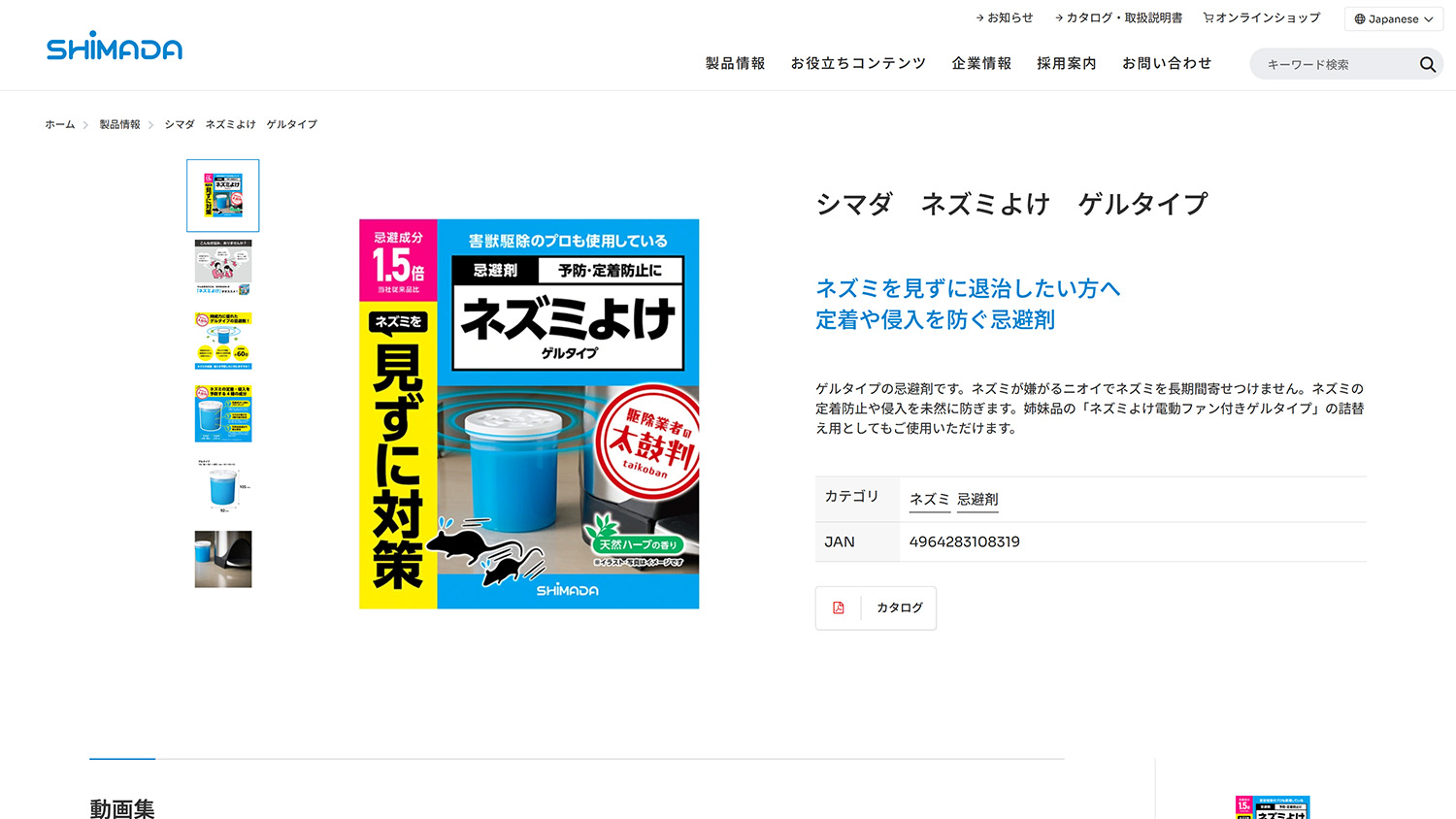The image size is (1456, 819).
Task: Click the cart icon for オンラインショップ
Action: [1208, 17]
